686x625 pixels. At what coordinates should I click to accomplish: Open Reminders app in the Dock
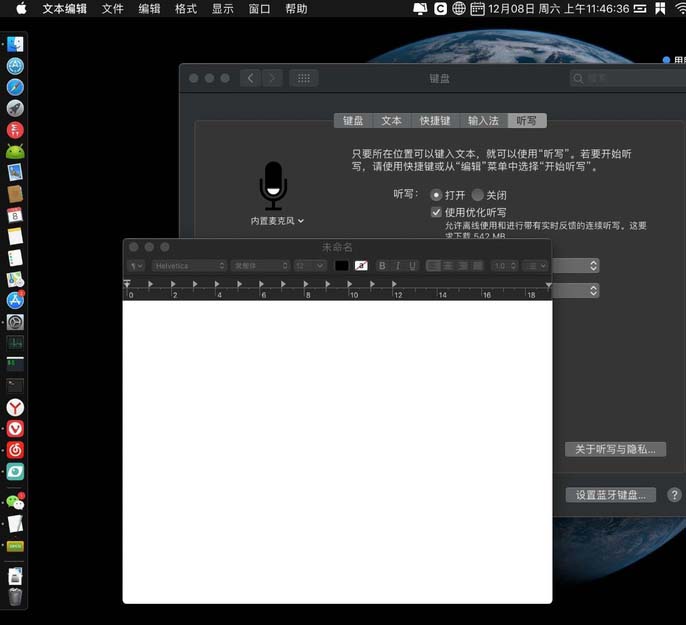pyautogui.click(x=15, y=258)
